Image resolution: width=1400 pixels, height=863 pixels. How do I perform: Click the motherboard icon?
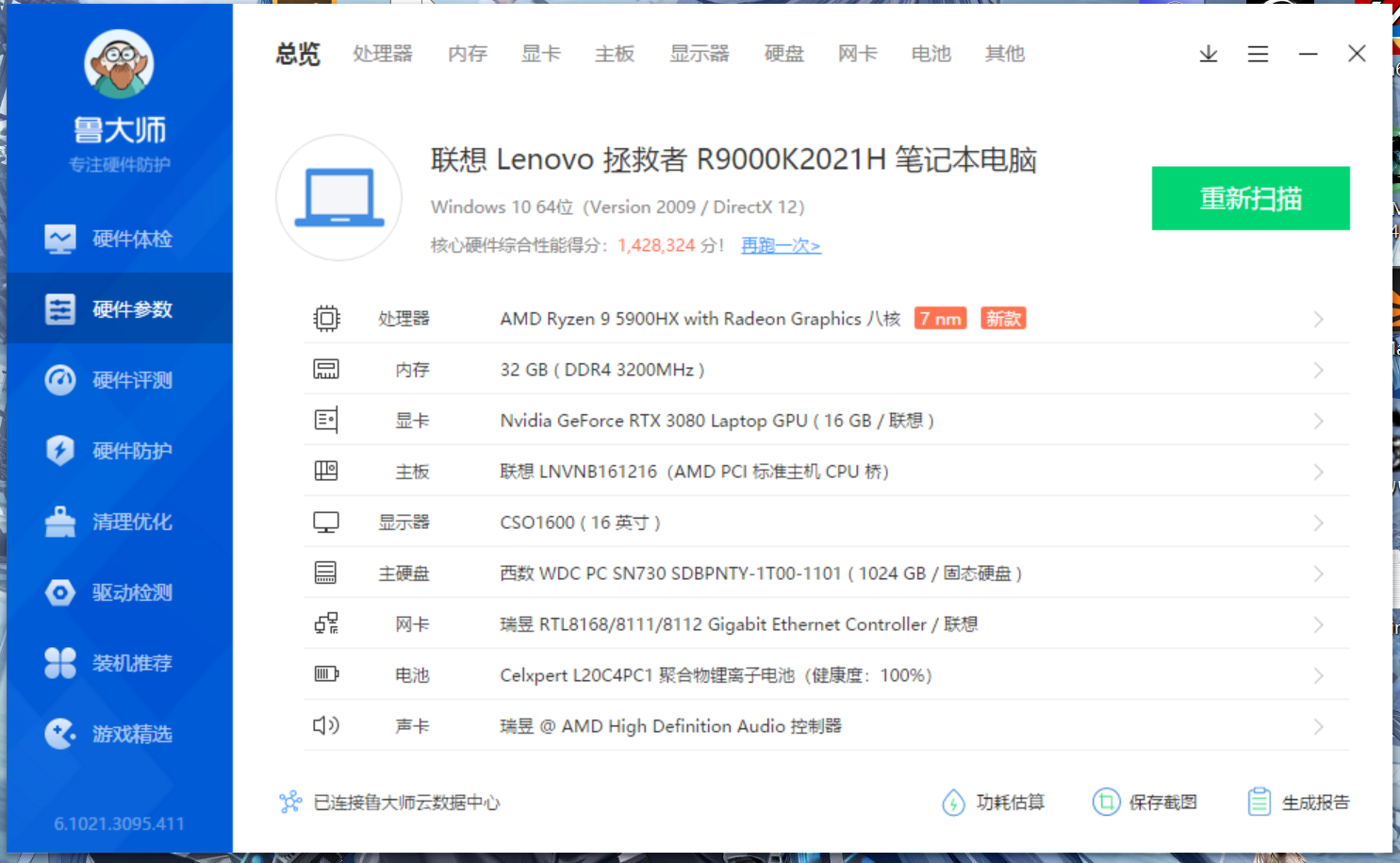[x=326, y=471]
